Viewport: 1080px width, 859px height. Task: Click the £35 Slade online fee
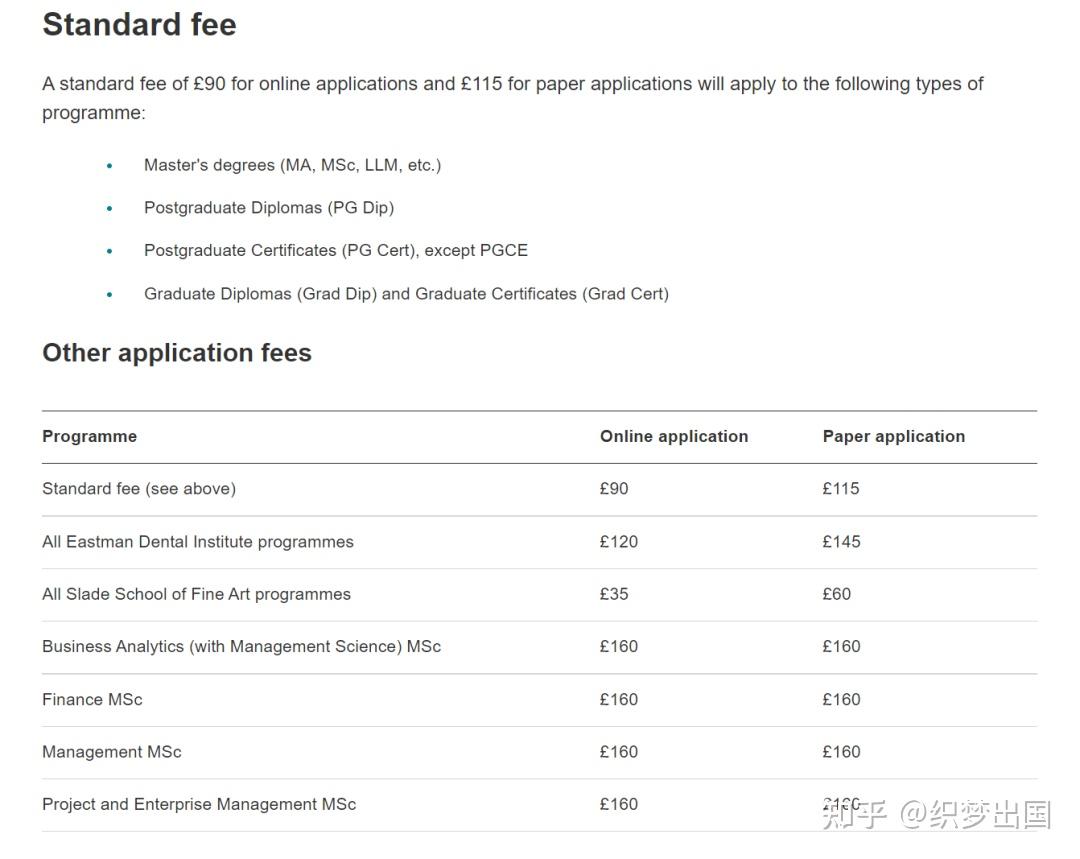(614, 594)
